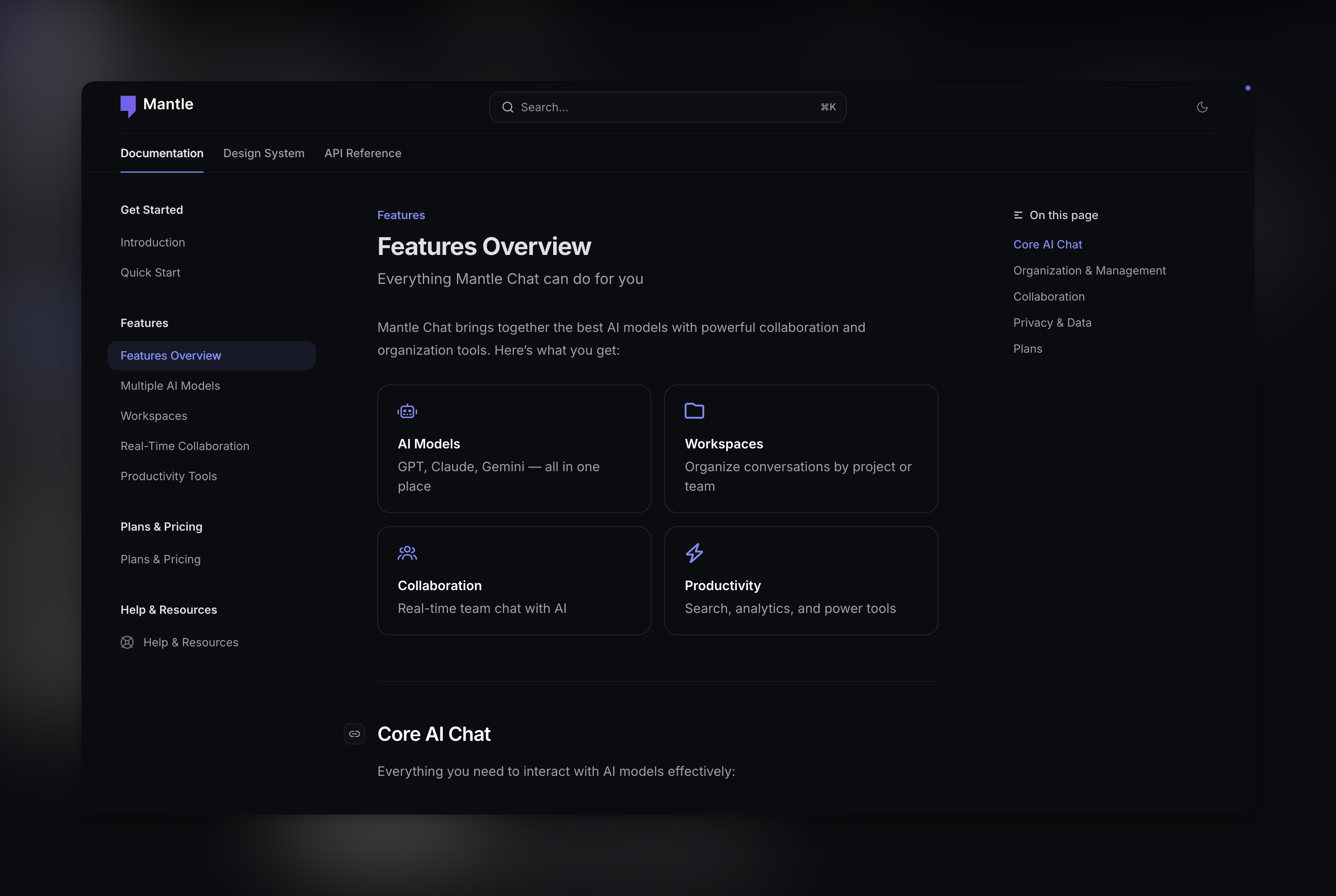Image resolution: width=1336 pixels, height=896 pixels.
Task: Click 'Organize conversations by project or team' text
Action: click(x=798, y=477)
